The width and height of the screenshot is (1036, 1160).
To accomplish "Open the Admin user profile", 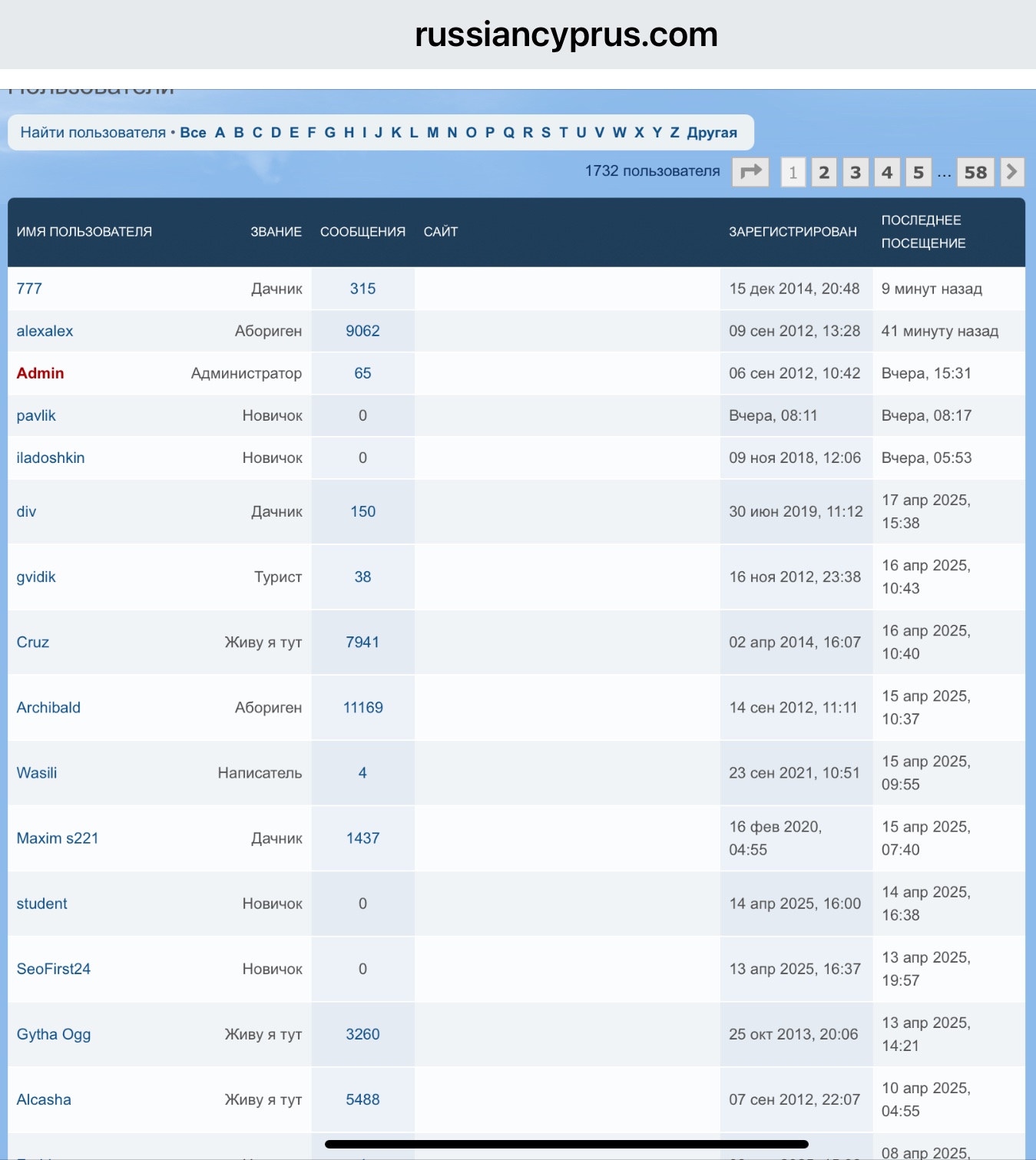I will click(40, 373).
